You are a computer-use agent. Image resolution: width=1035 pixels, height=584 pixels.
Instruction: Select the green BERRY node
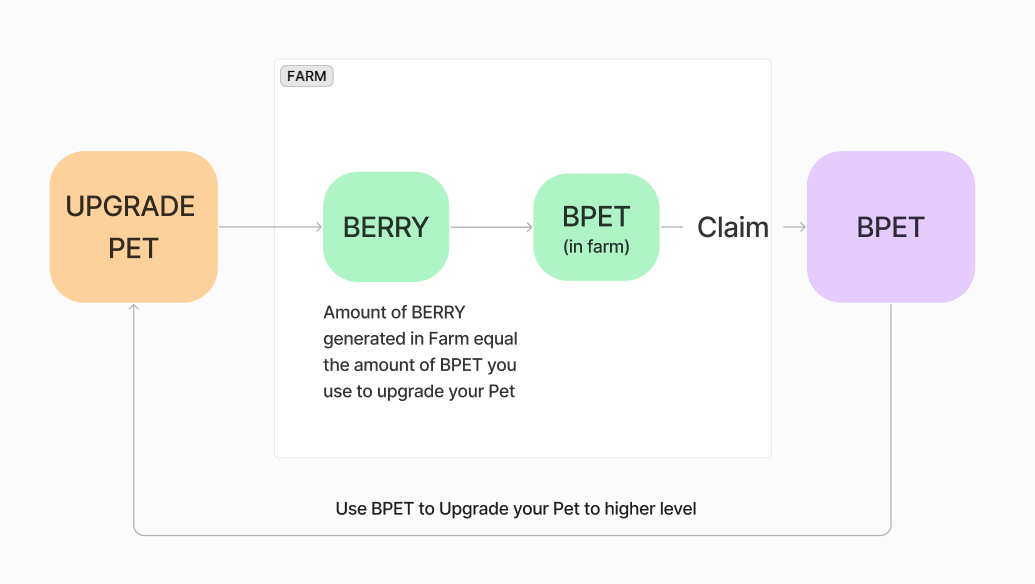[x=386, y=227]
